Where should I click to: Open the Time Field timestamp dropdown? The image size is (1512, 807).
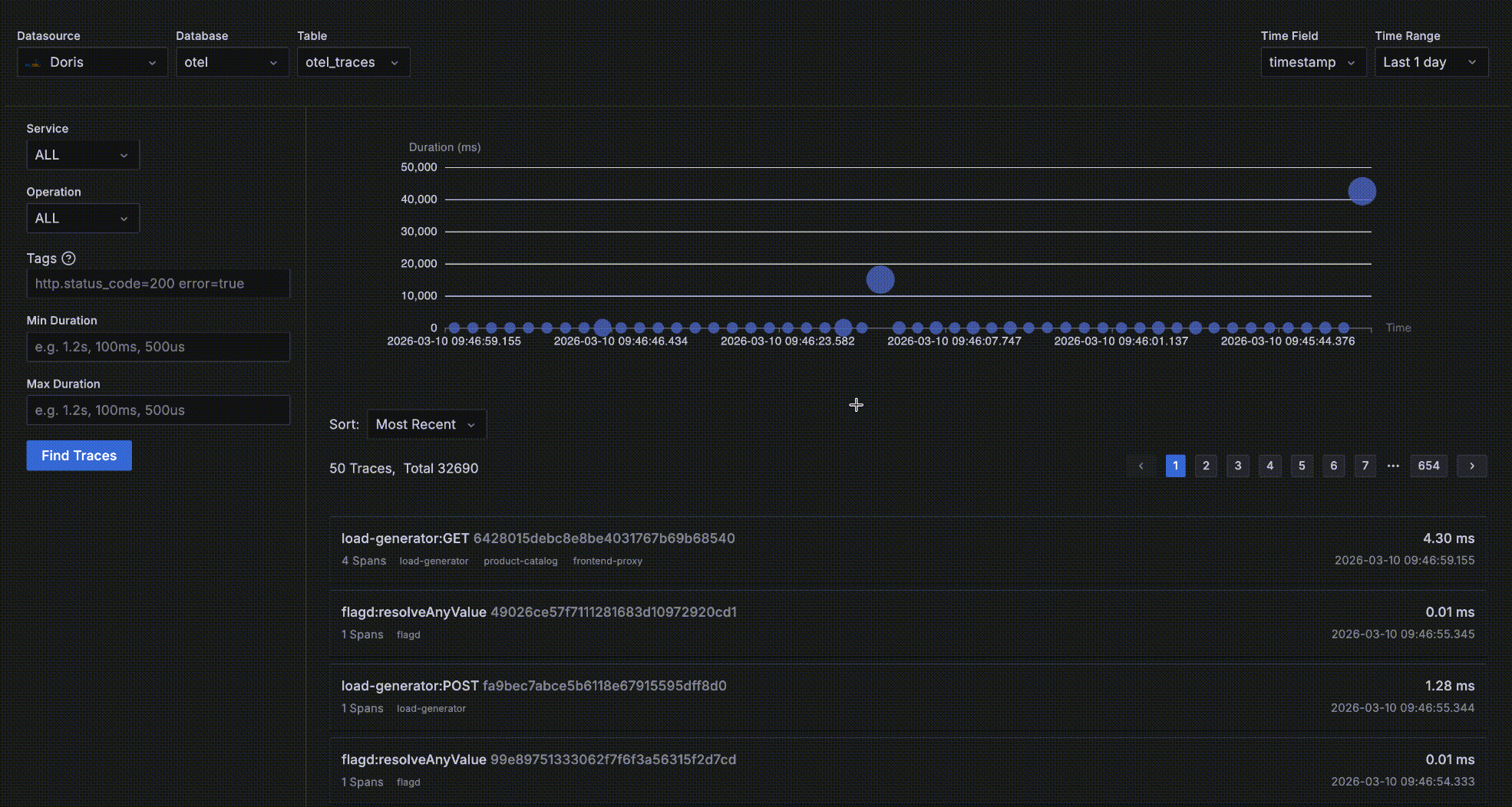click(1313, 62)
